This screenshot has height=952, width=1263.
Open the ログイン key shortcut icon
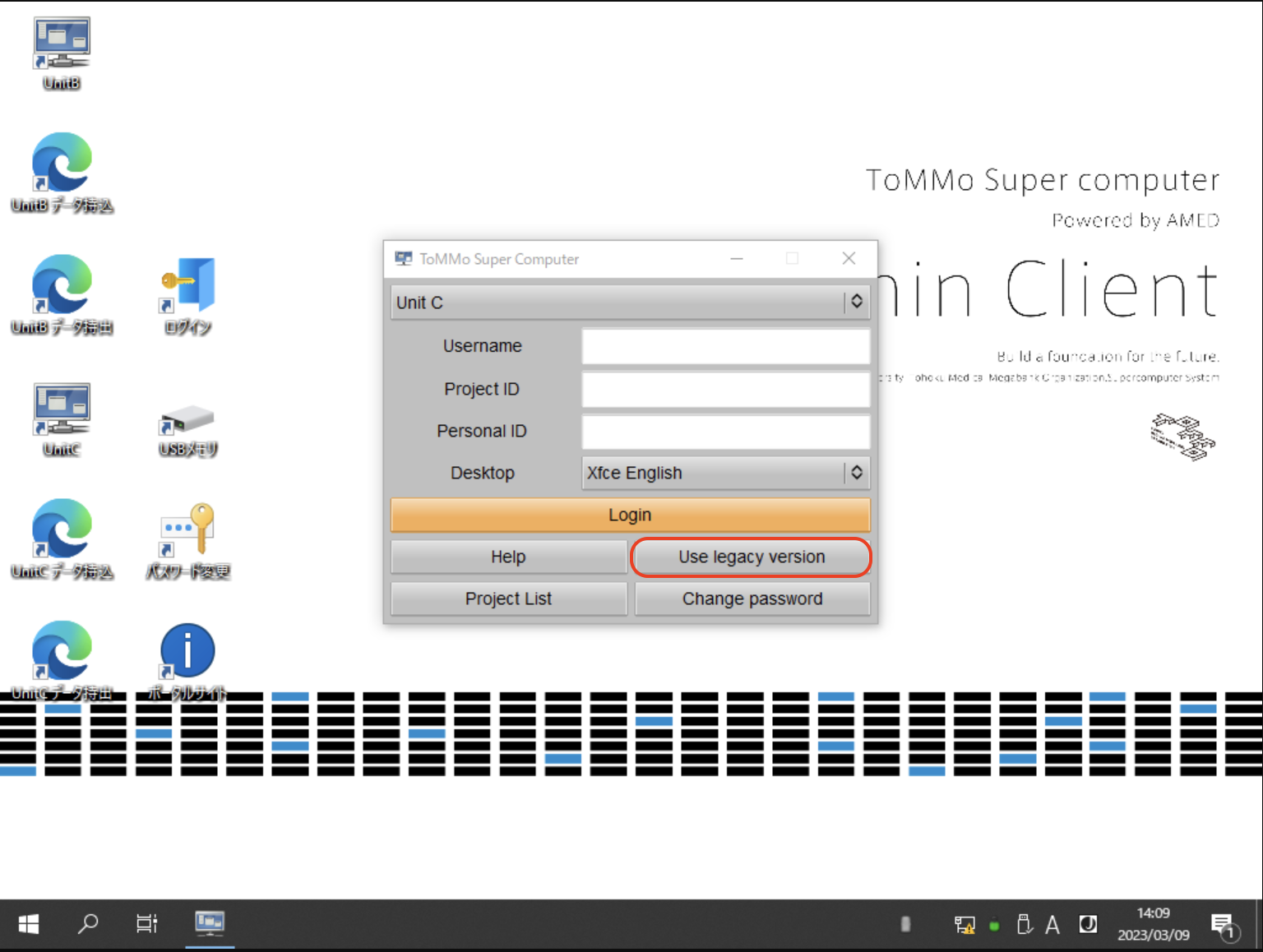click(x=187, y=284)
